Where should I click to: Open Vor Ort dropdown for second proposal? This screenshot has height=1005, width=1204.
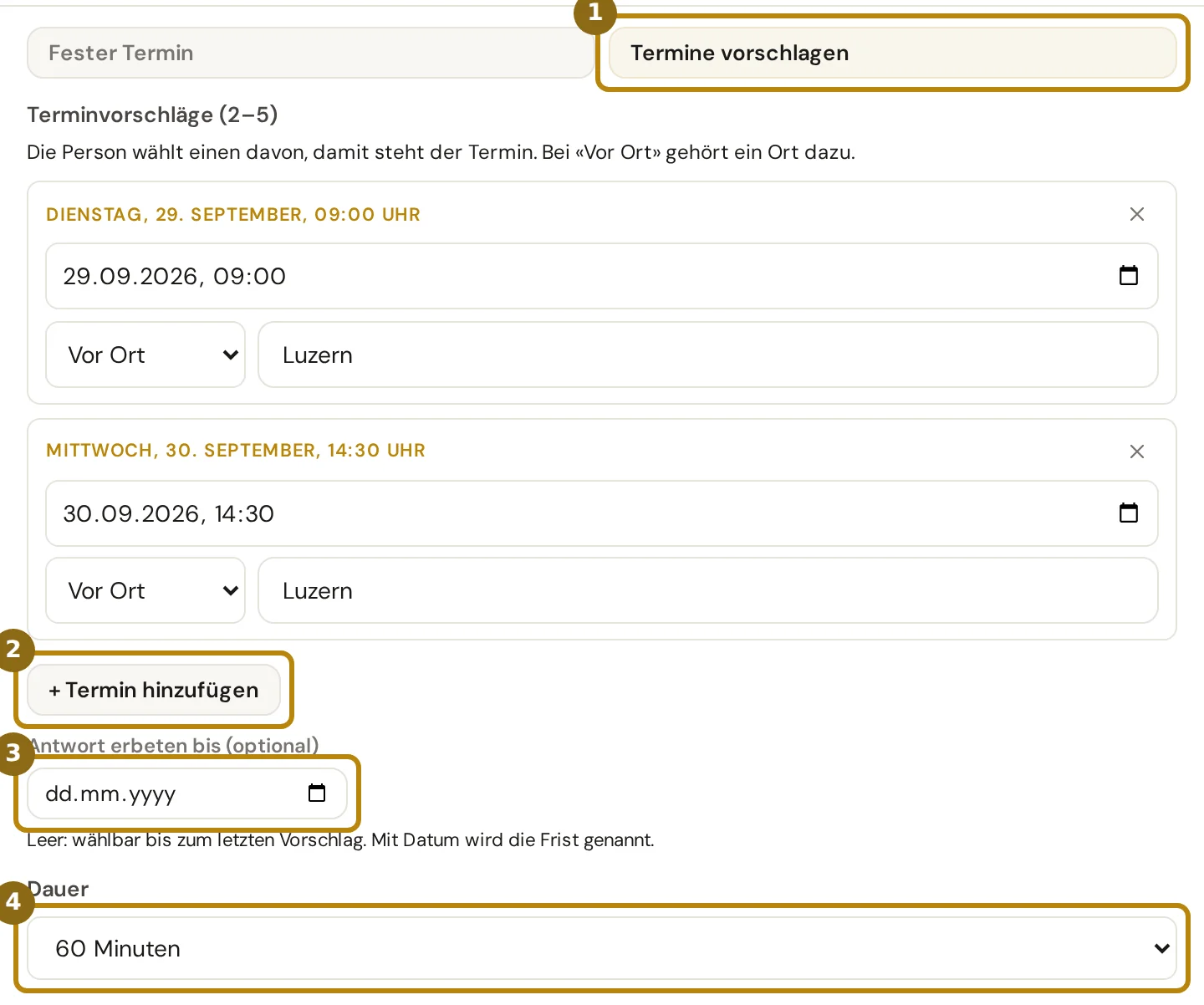pyautogui.click(x=145, y=590)
